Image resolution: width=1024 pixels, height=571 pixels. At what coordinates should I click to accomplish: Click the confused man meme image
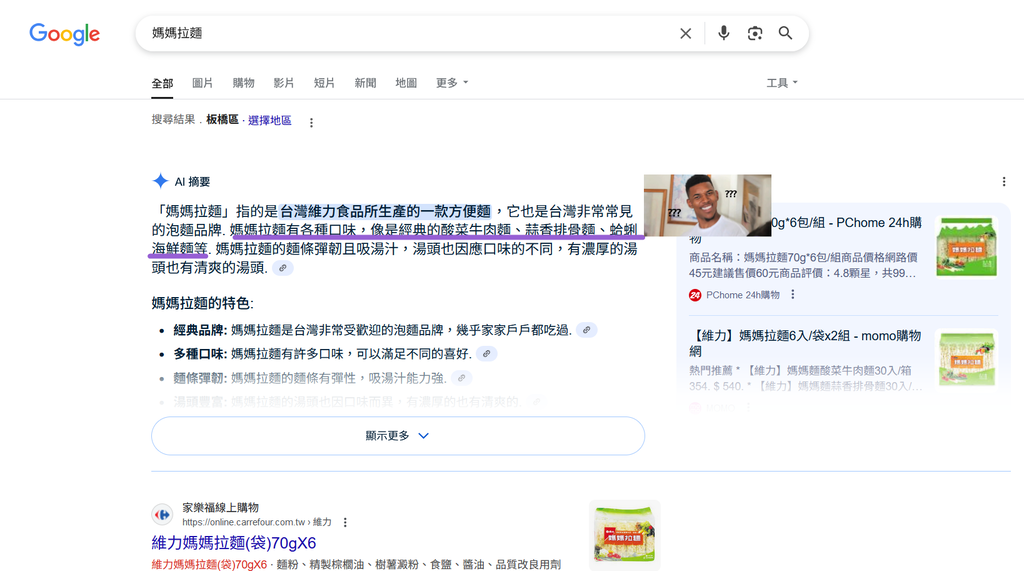click(x=707, y=205)
